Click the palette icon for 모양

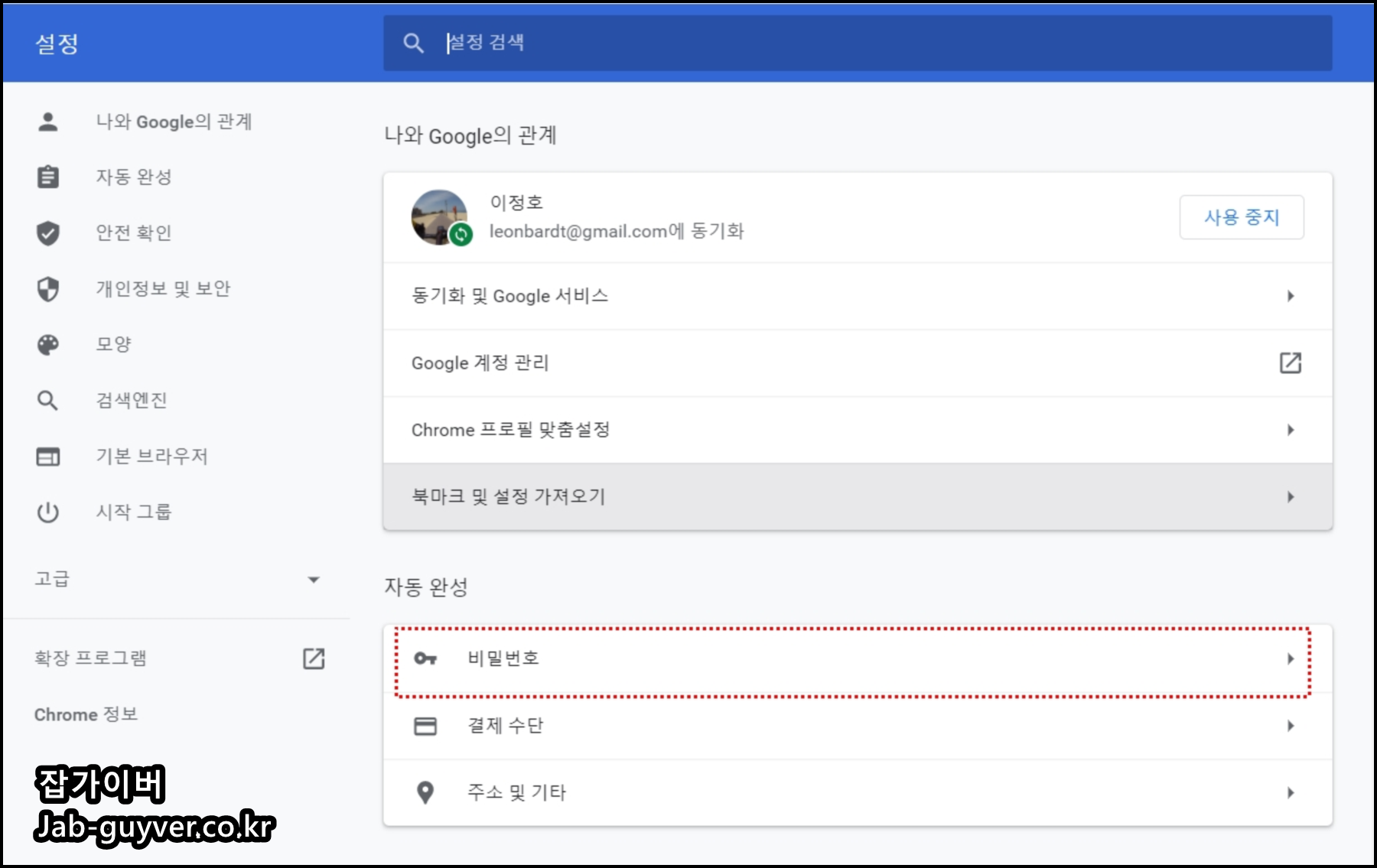[x=48, y=345]
